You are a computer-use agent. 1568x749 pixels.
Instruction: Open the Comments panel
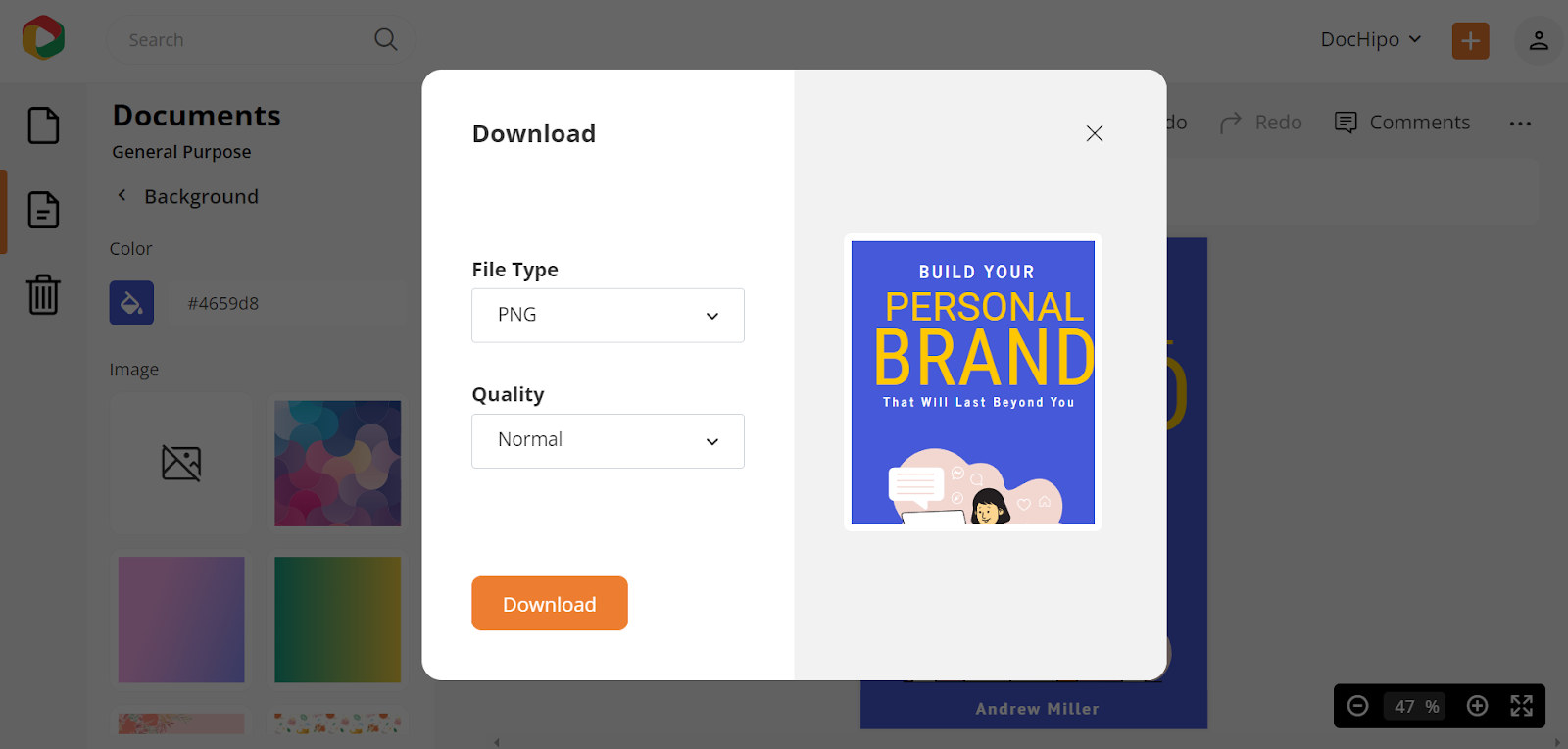pyautogui.click(x=1402, y=123)
